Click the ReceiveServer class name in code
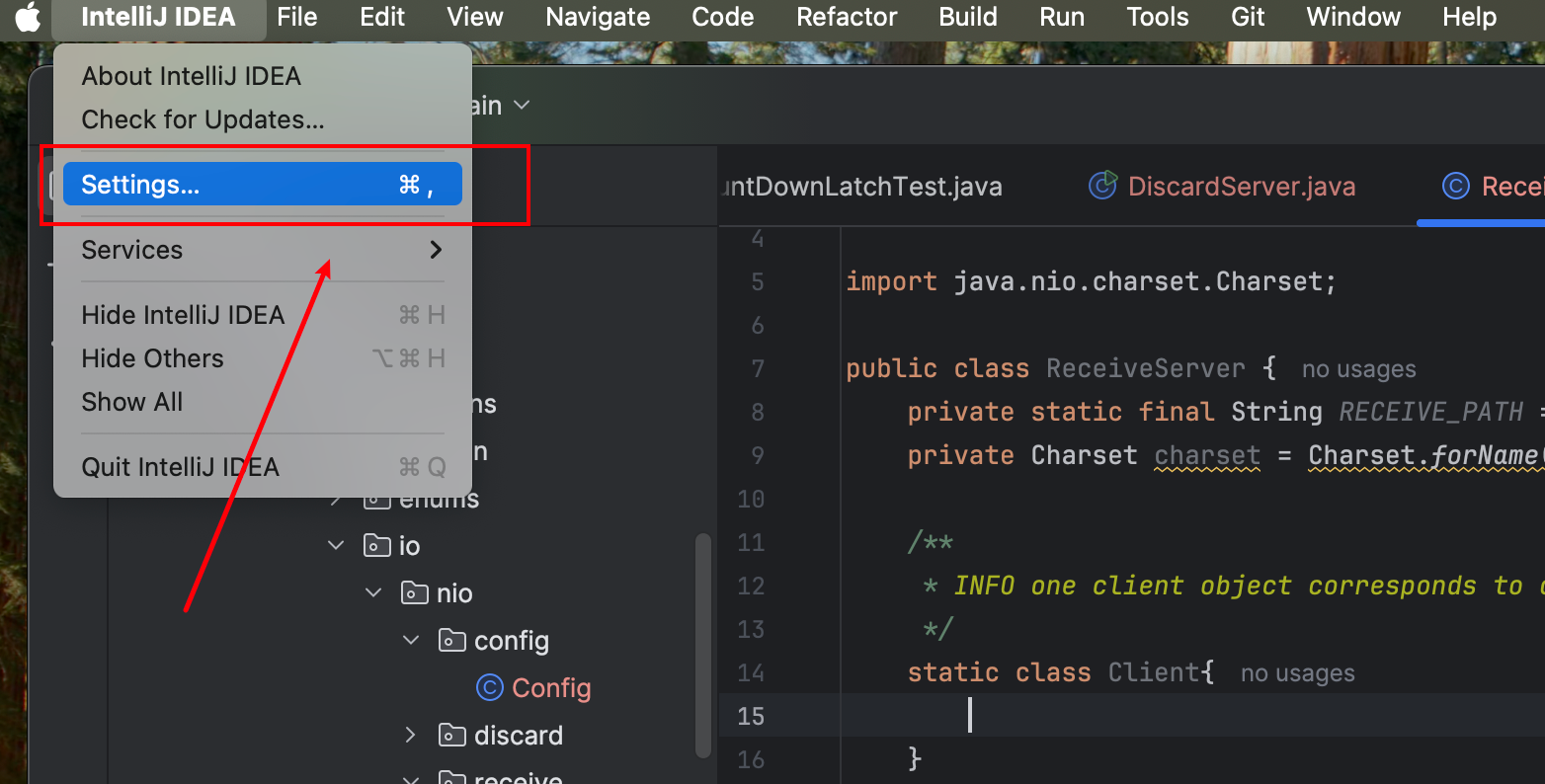 click(1146, 368)
